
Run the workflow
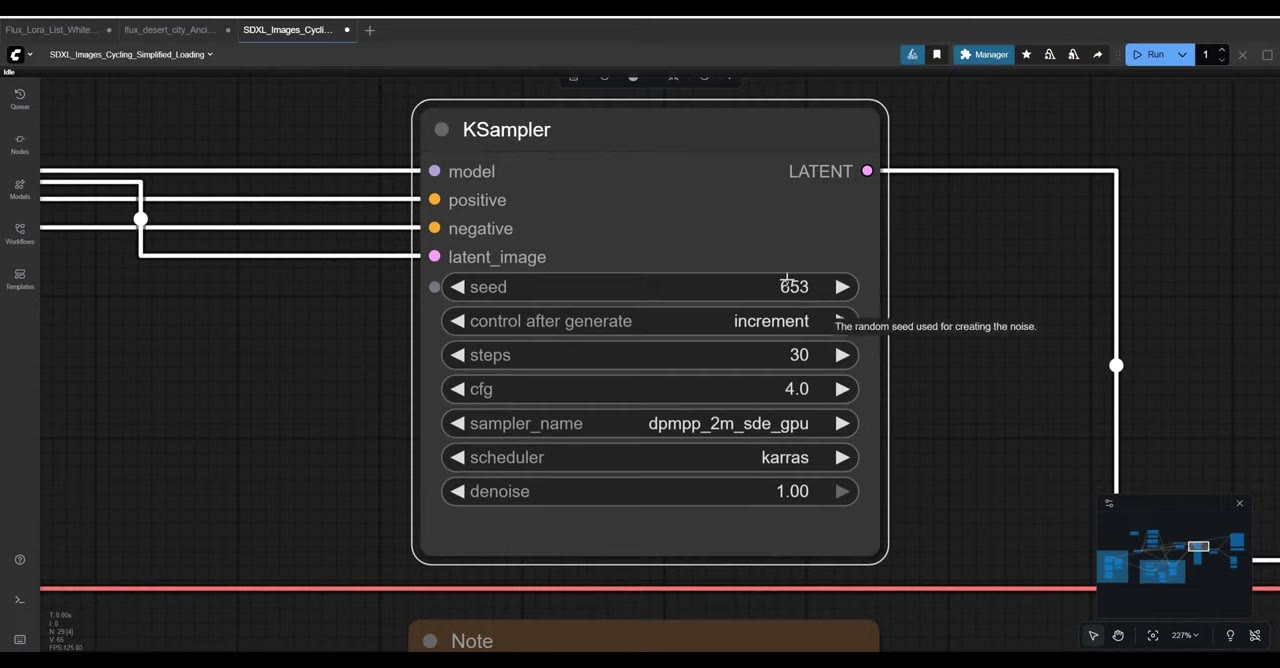(x=1148, y=55)
